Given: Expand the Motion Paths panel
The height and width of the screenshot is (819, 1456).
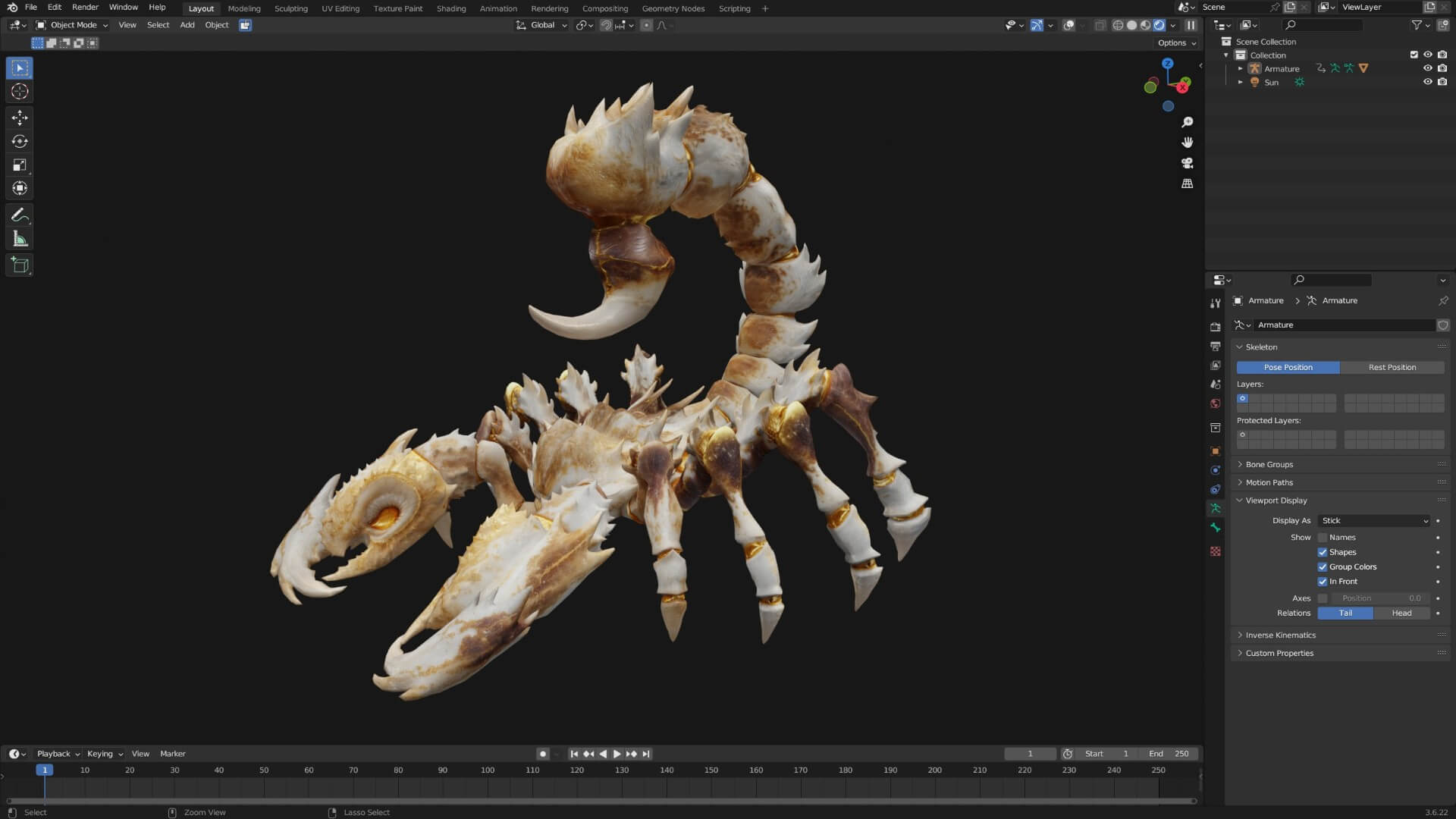Looking at the screenshot, I should pyautogui.click(x=1269, y=483).
